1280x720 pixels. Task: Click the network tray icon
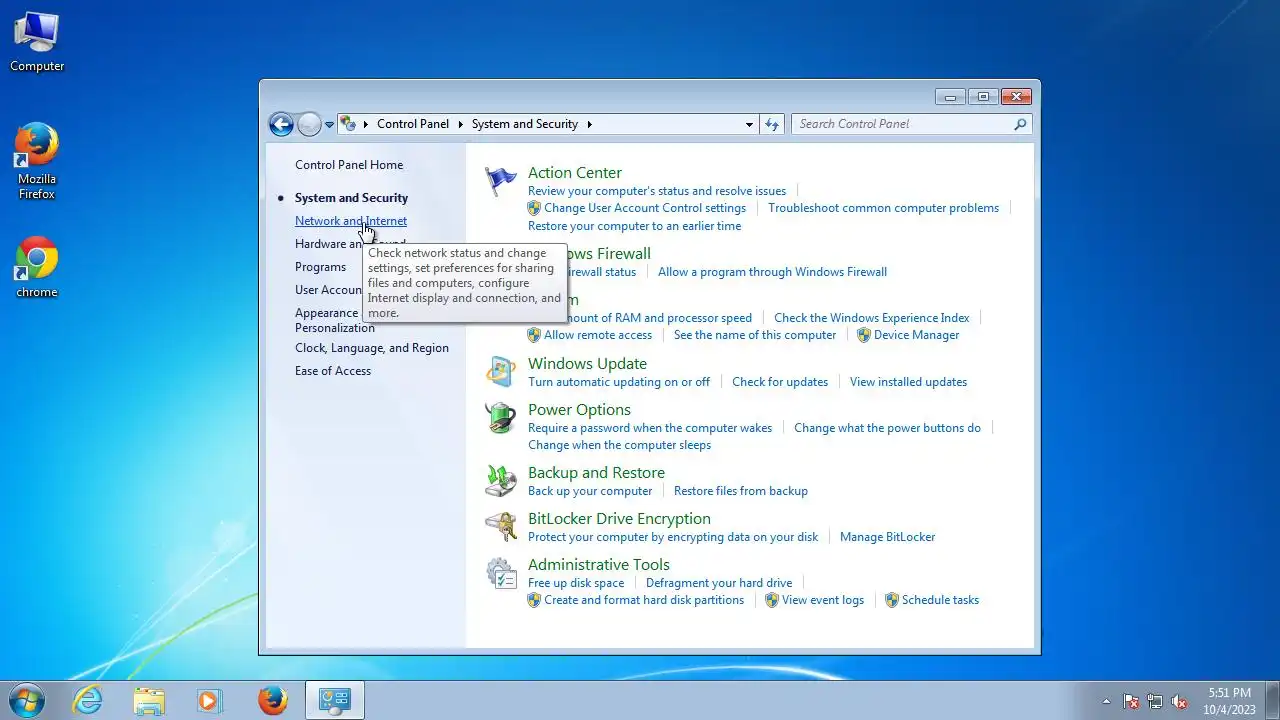pyautogui.click(x=1155, y=701)
